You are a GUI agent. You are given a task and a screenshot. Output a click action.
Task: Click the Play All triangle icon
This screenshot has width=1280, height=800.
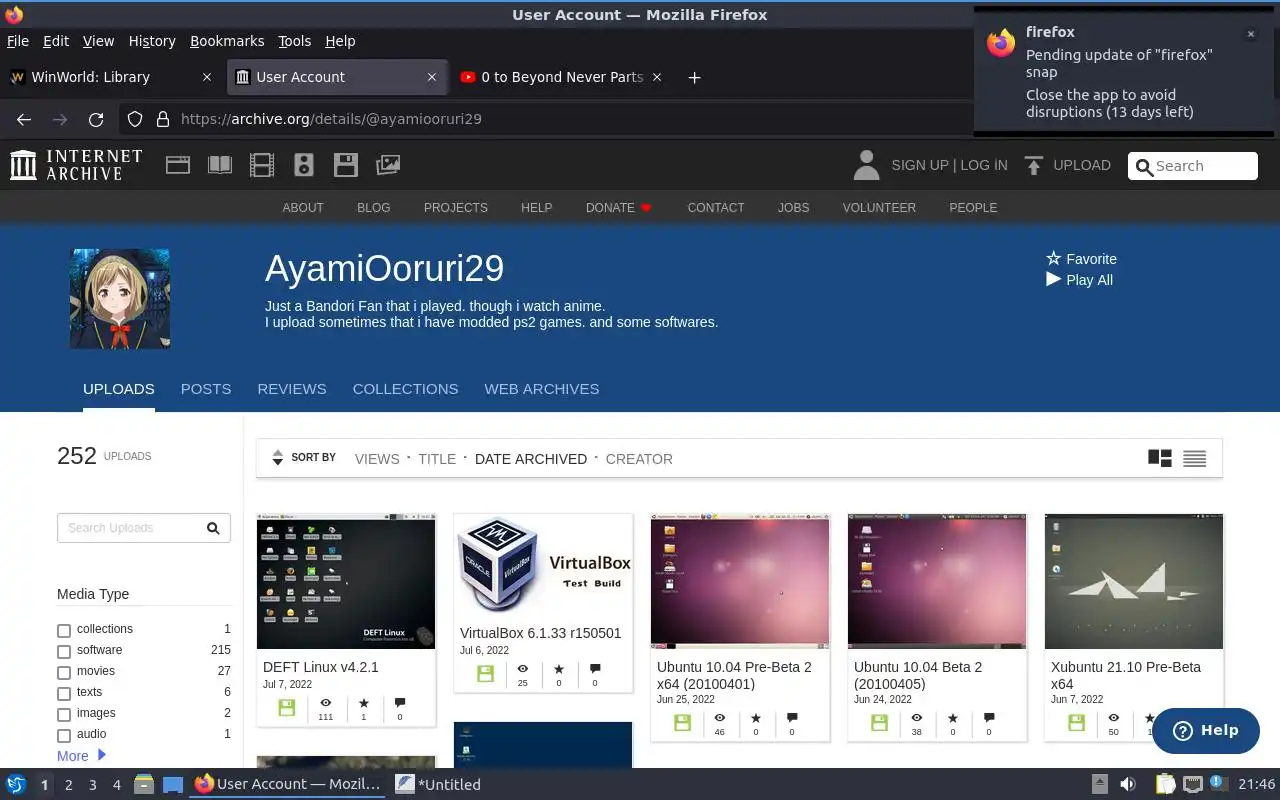point(1053,279)
